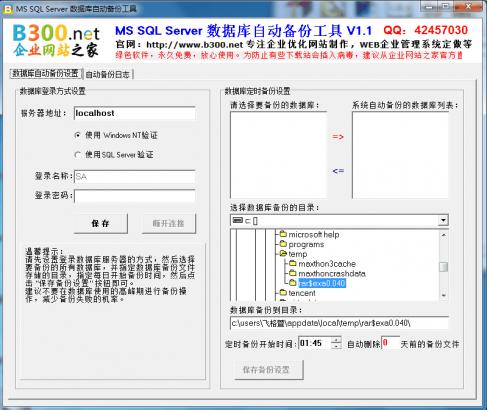Image resolution: width=487 pixels, height=410 pixels.
Task: Select the highlighted rar$exa0.040 folder
Action: (322, 283)
